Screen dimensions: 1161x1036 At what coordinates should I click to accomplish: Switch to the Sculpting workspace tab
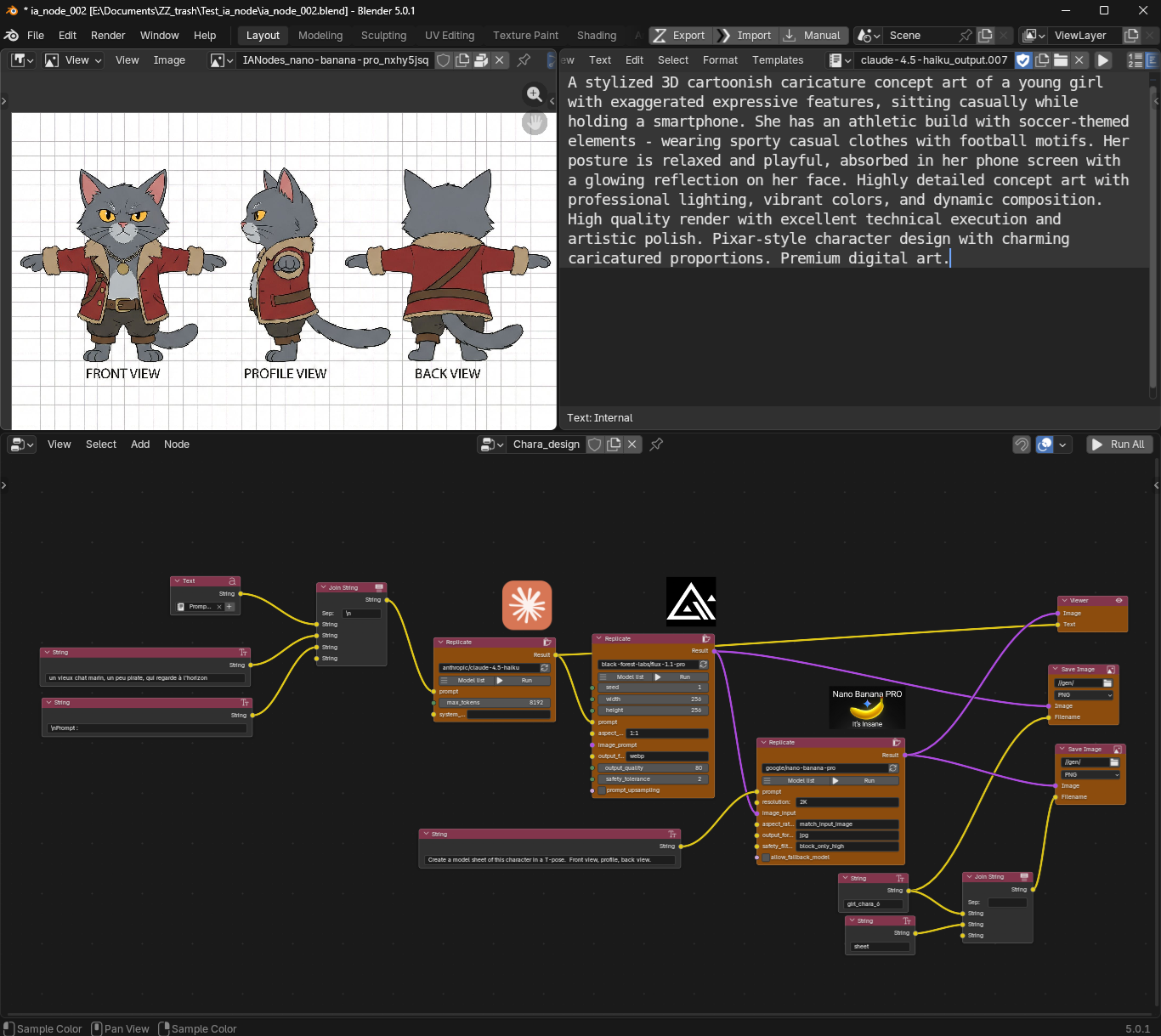click(383, 36)
